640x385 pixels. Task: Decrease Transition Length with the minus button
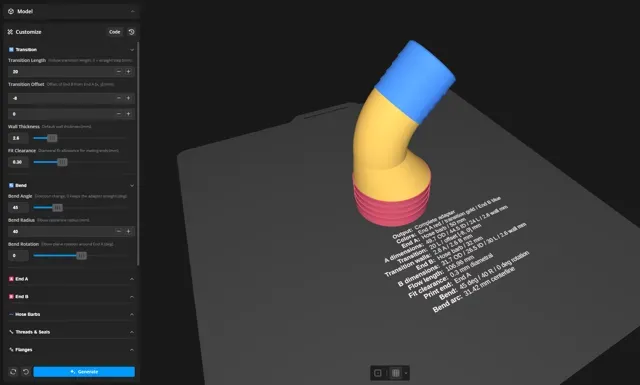pyautogui.click(x=118, y=71)
